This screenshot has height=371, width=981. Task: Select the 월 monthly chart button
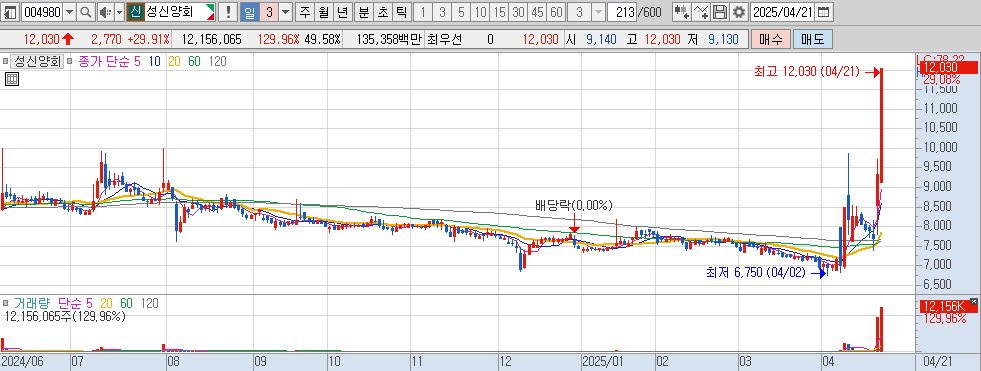323,12
